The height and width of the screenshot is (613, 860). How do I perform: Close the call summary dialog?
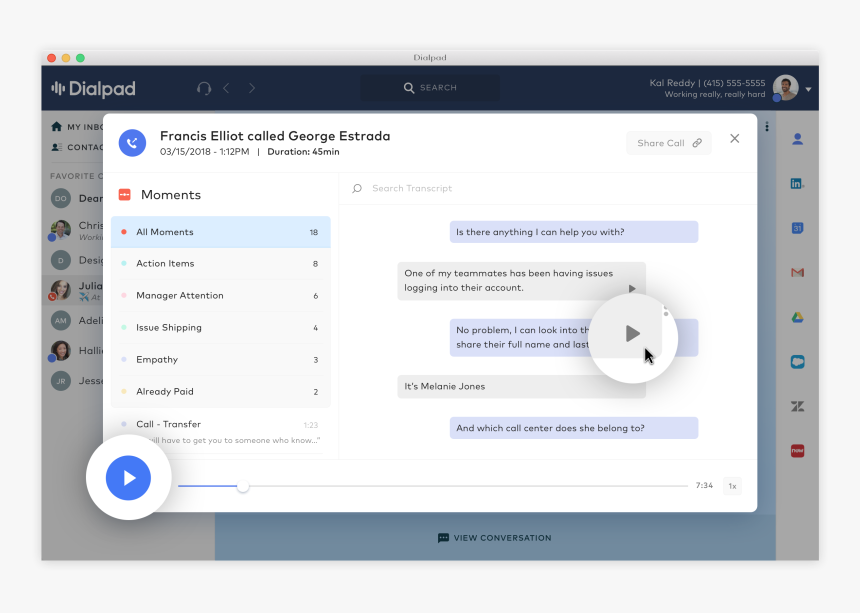pyautogui.click(x=734, y=139)
